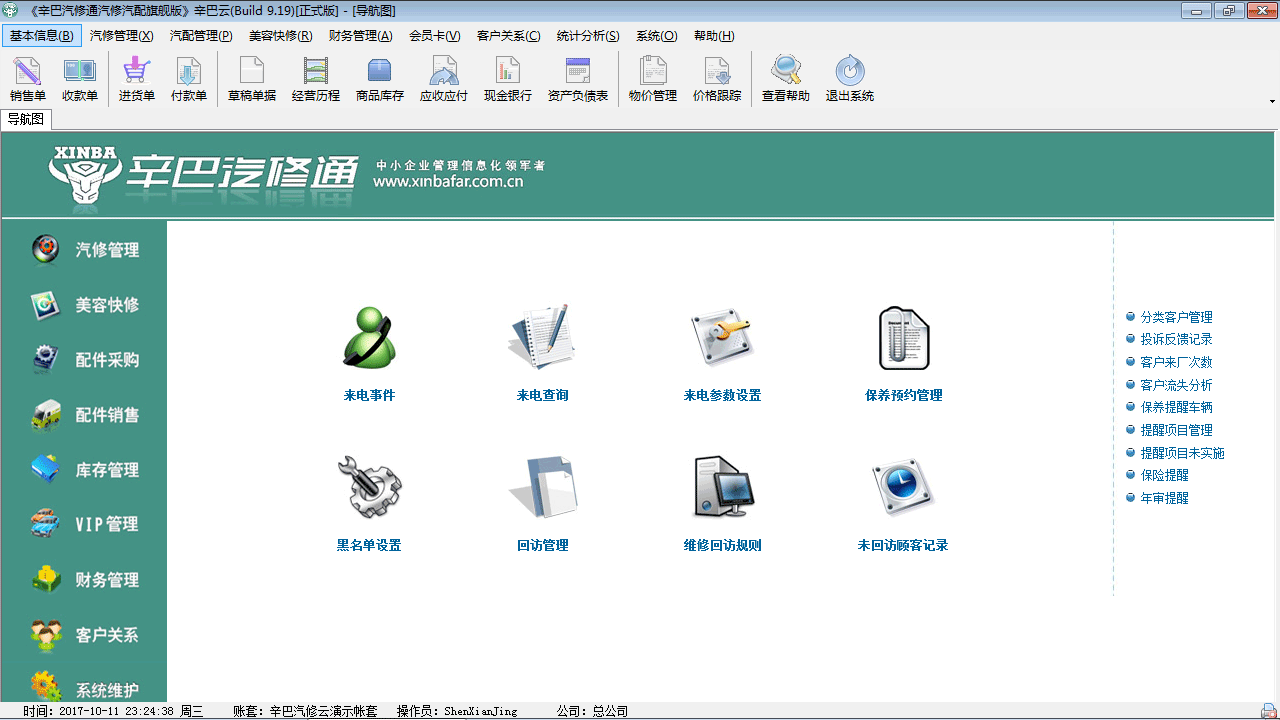Open the 汽修管理(X) menu
The width and height of the screenshot is (1280, 720).
(x=122, y=36)
